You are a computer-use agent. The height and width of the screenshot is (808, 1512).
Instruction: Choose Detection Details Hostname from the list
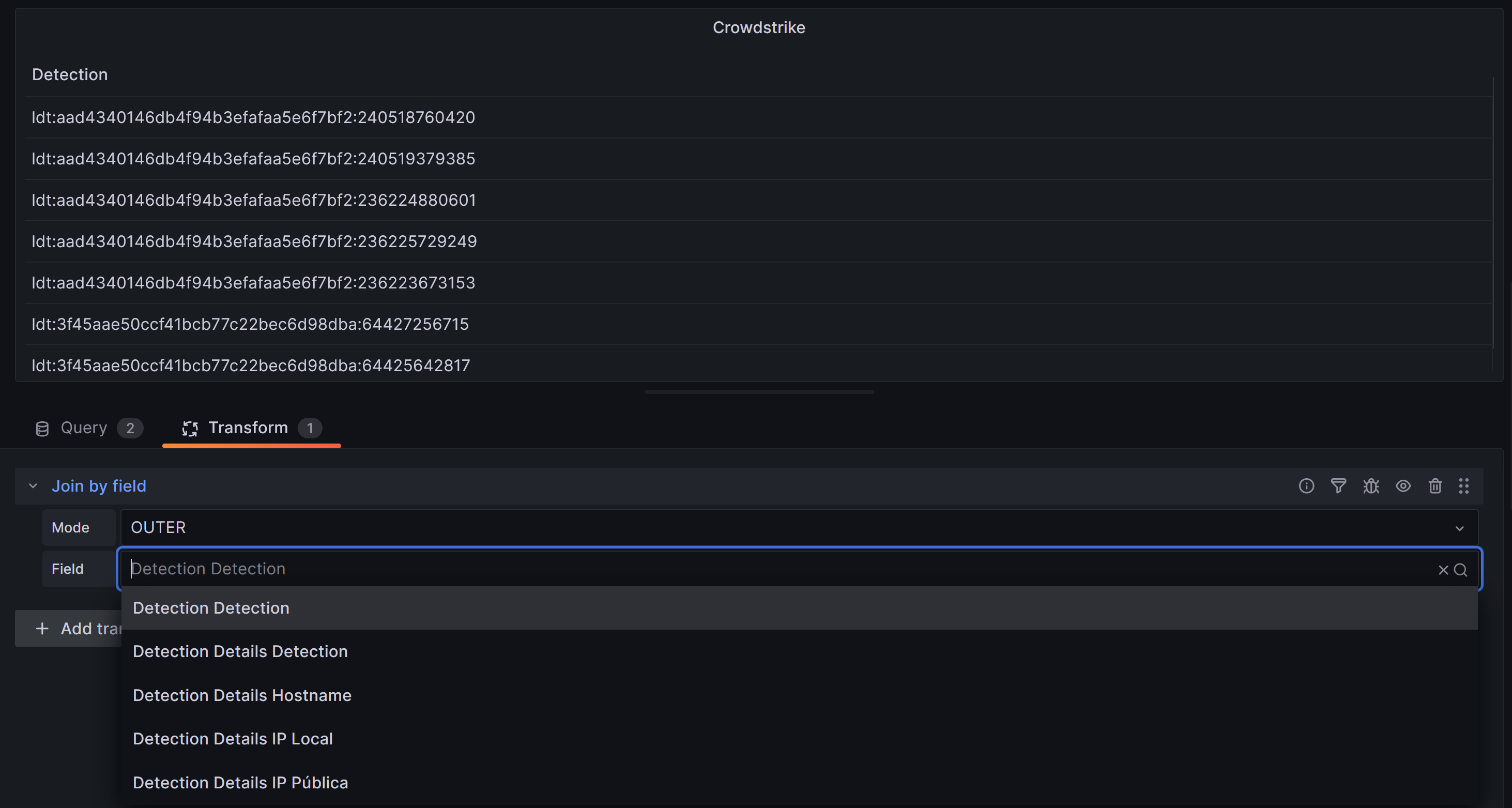pos(242,695)
